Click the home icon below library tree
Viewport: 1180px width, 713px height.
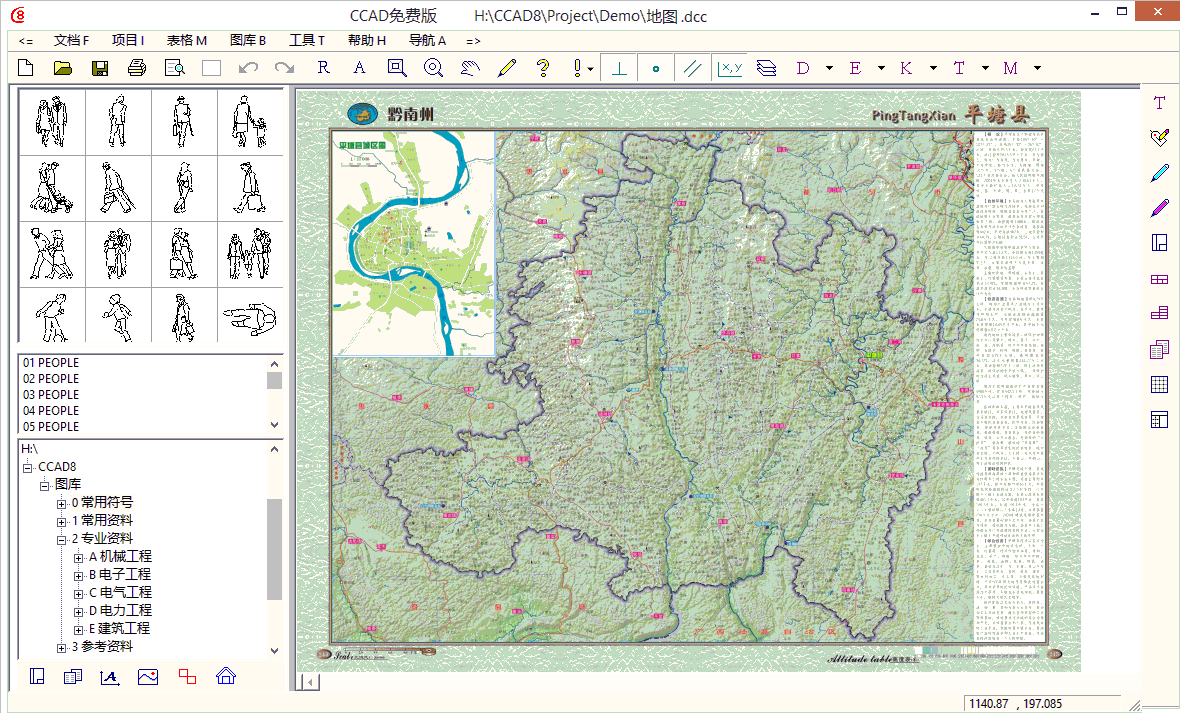click(226, 676)
